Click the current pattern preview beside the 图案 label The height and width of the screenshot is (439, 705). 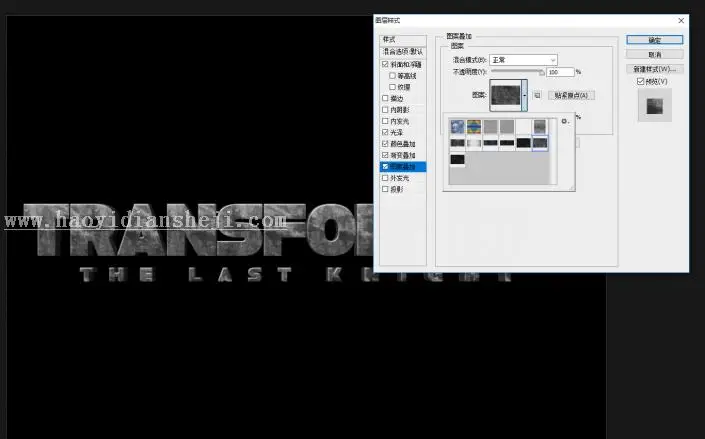tap(505, 95)
